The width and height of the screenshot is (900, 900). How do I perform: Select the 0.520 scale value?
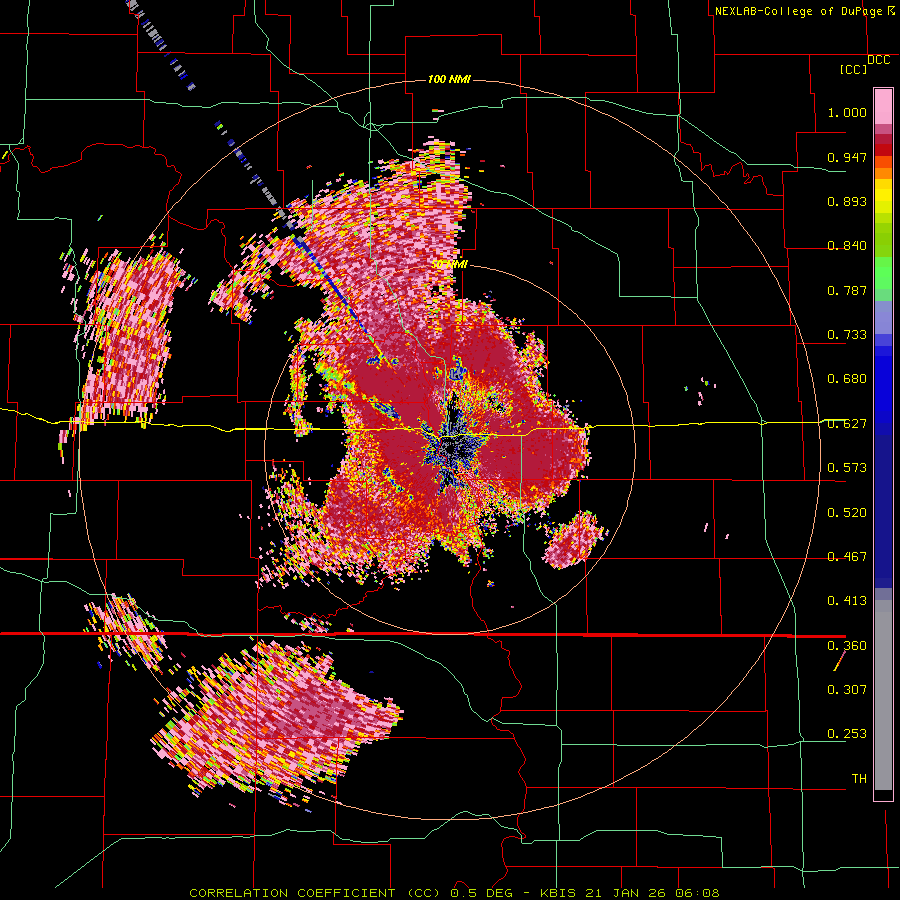pos(847,513)
